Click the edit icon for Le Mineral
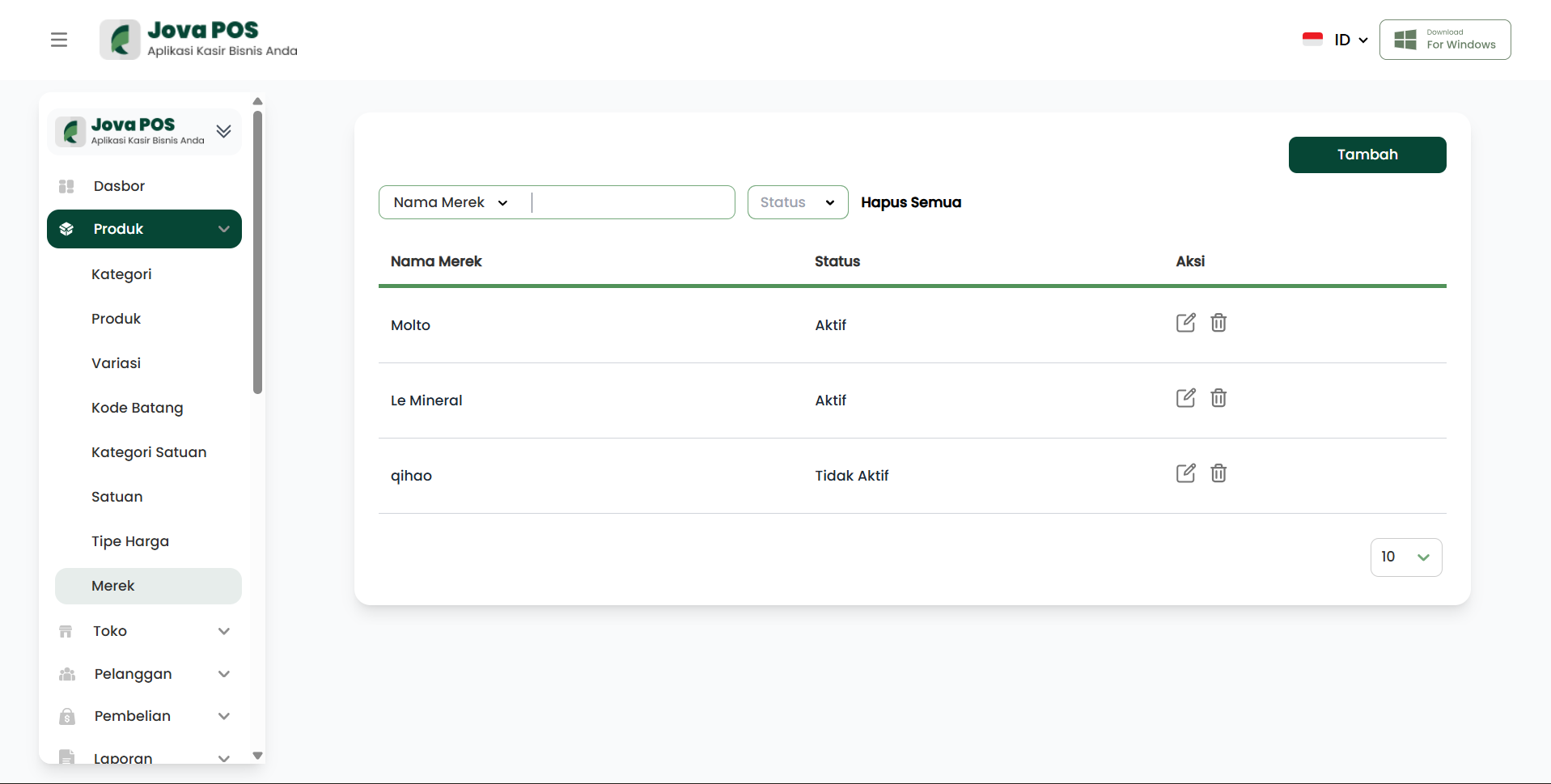The height and width of the screenshot is (784, 1551). (1185, 398)
